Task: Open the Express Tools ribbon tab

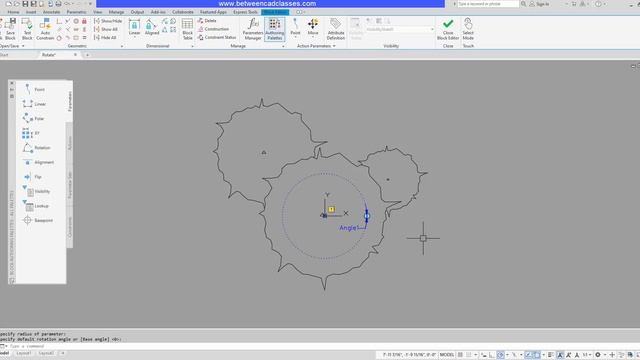Action: point(245,12)
